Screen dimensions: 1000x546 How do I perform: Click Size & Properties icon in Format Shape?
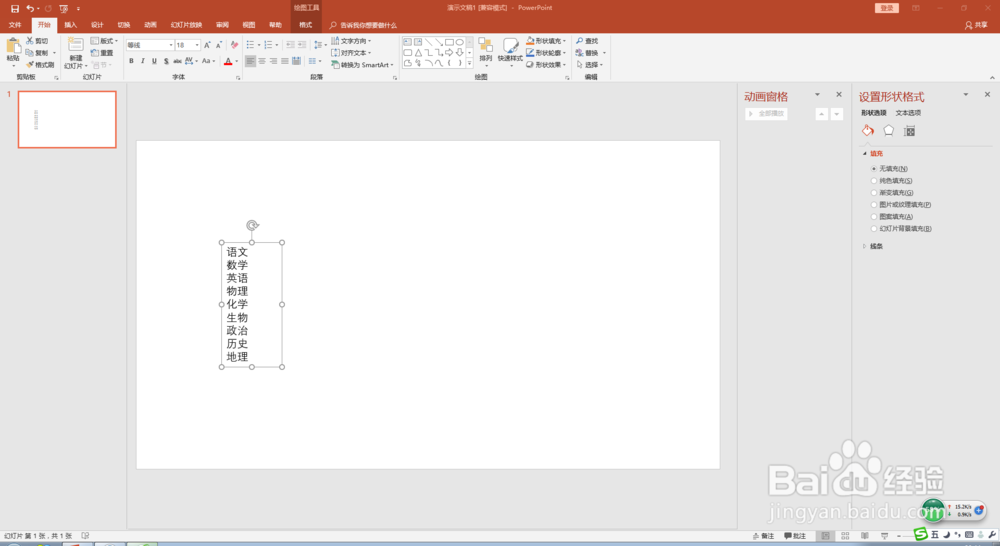909,131
